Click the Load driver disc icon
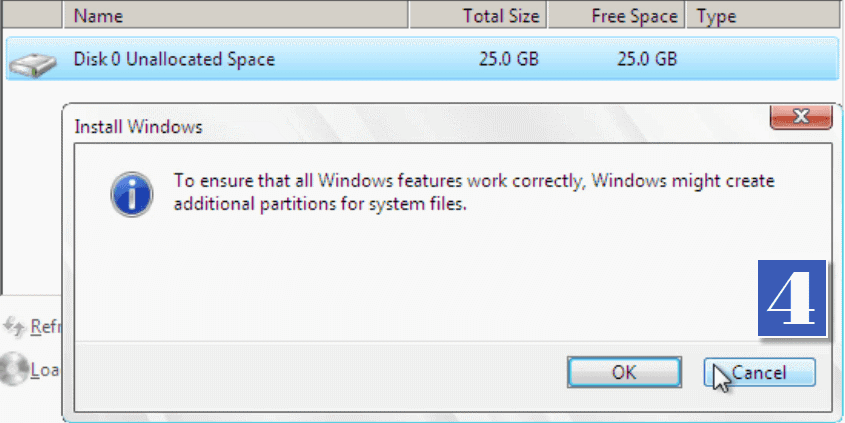The width and height of the screenshot is (845, 423). [x=13, y=369]
